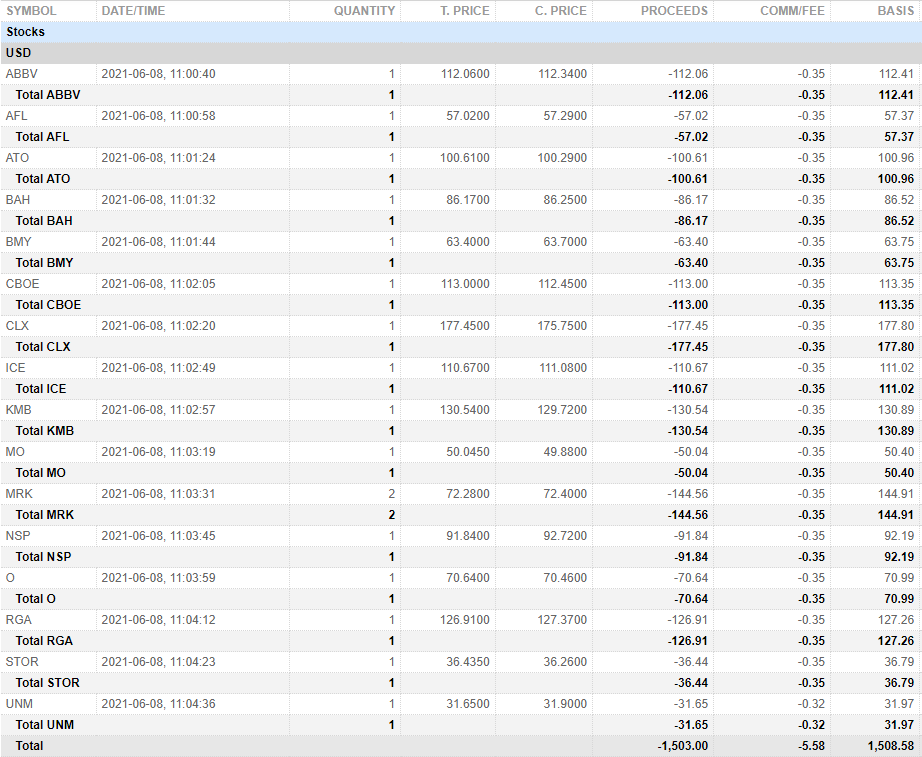Select BMY trade time 11:01:44
922x757 pixels.
[193, 242]
